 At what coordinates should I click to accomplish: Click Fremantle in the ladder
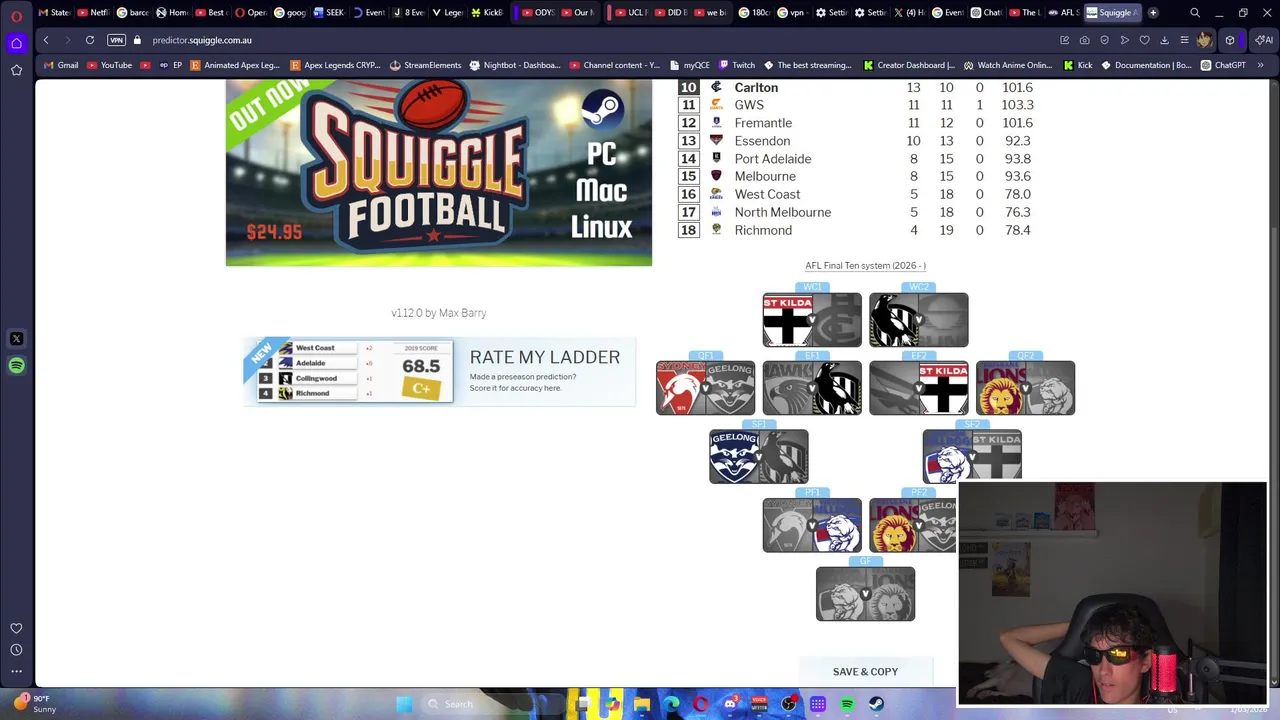pyautogui.click(x=856, y=123)
